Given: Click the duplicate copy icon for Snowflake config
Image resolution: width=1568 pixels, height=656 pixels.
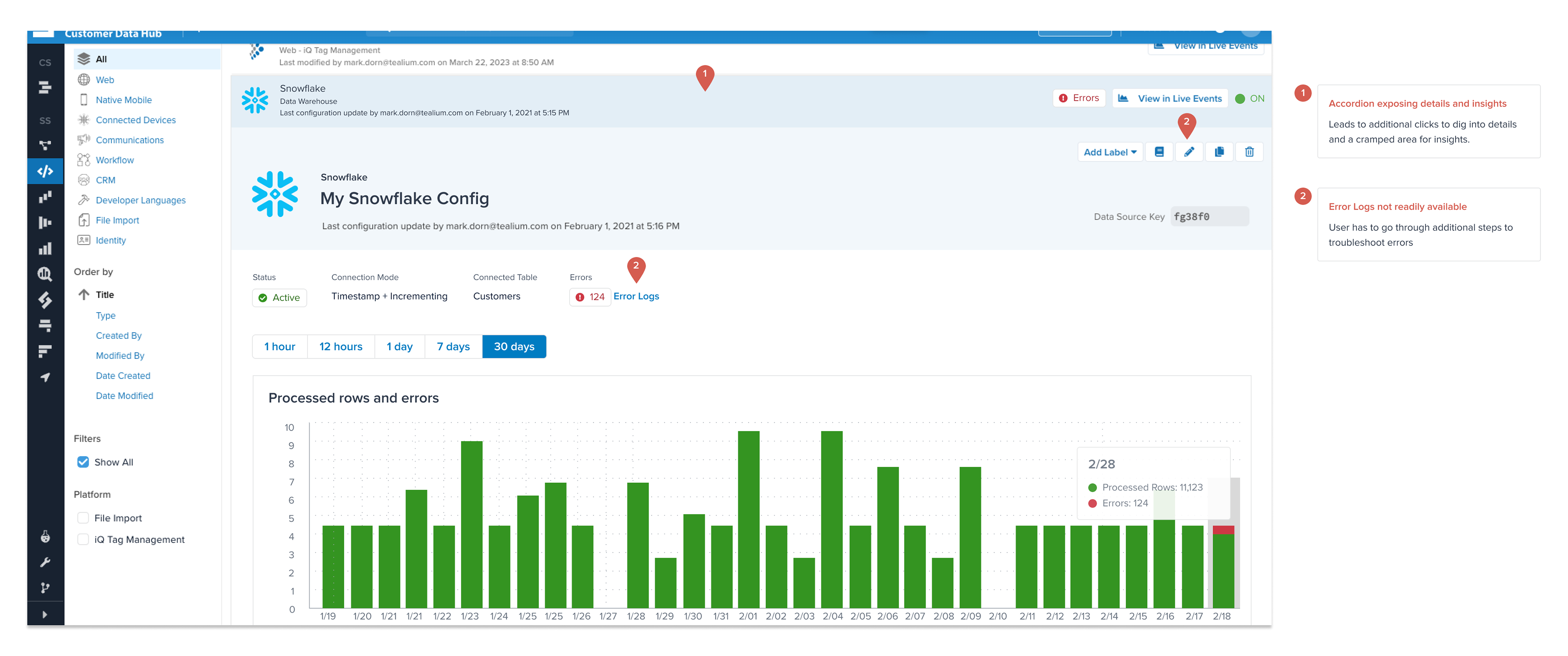Looking at the screenshot, I should 1219,152.
